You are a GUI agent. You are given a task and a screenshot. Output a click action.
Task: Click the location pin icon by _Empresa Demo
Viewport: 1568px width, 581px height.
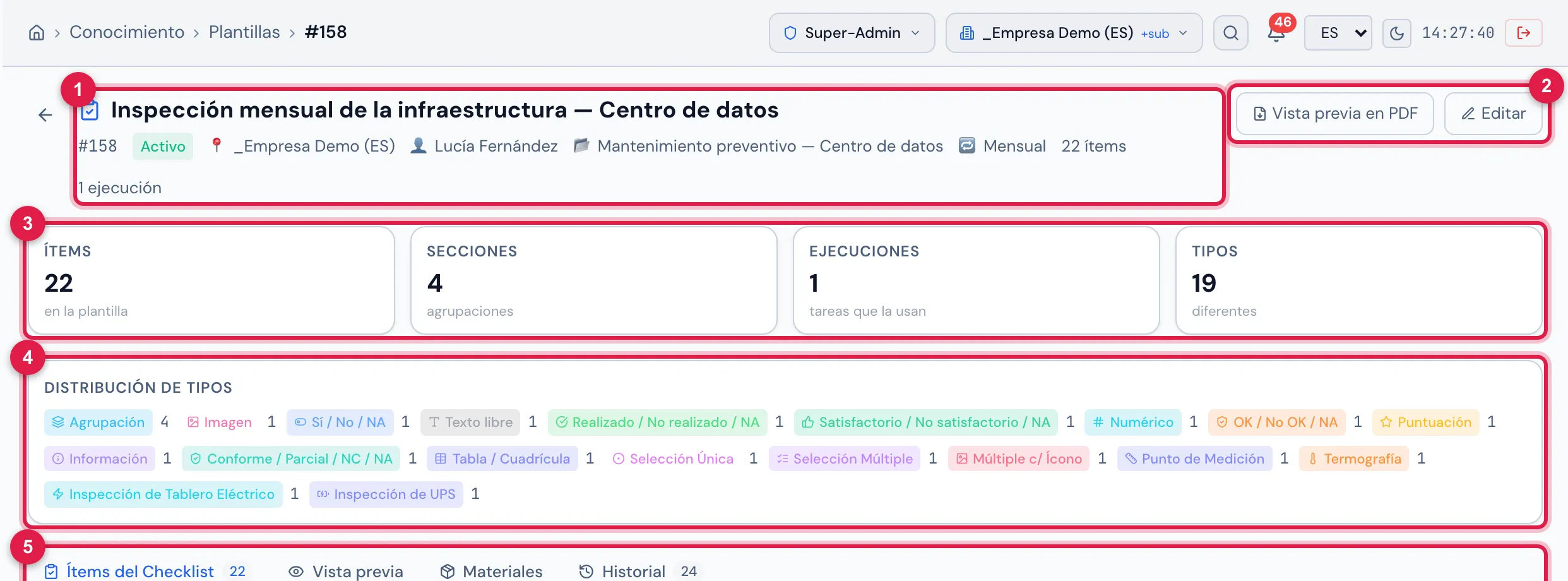click(217, 146)
